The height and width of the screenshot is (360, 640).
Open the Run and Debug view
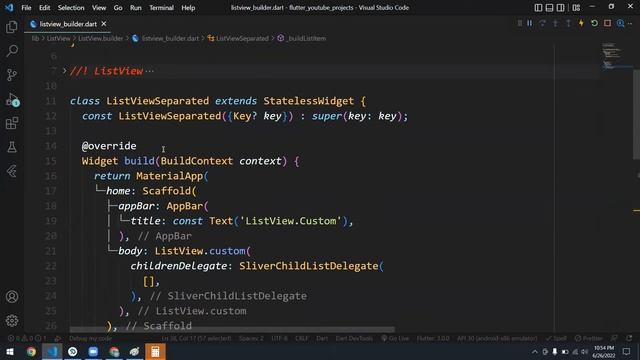(12, 100)
